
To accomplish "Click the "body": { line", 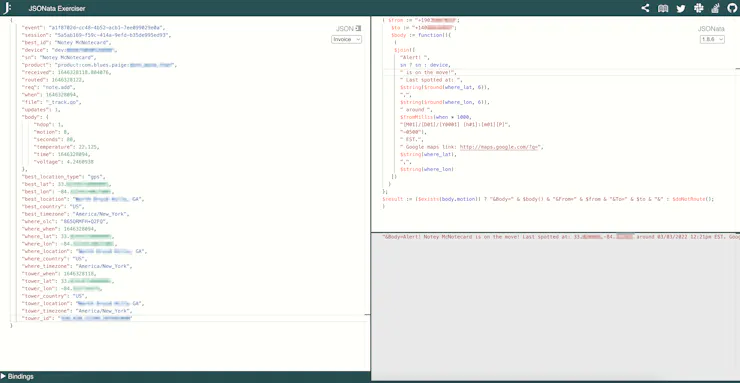I will [x=35, y=117].
